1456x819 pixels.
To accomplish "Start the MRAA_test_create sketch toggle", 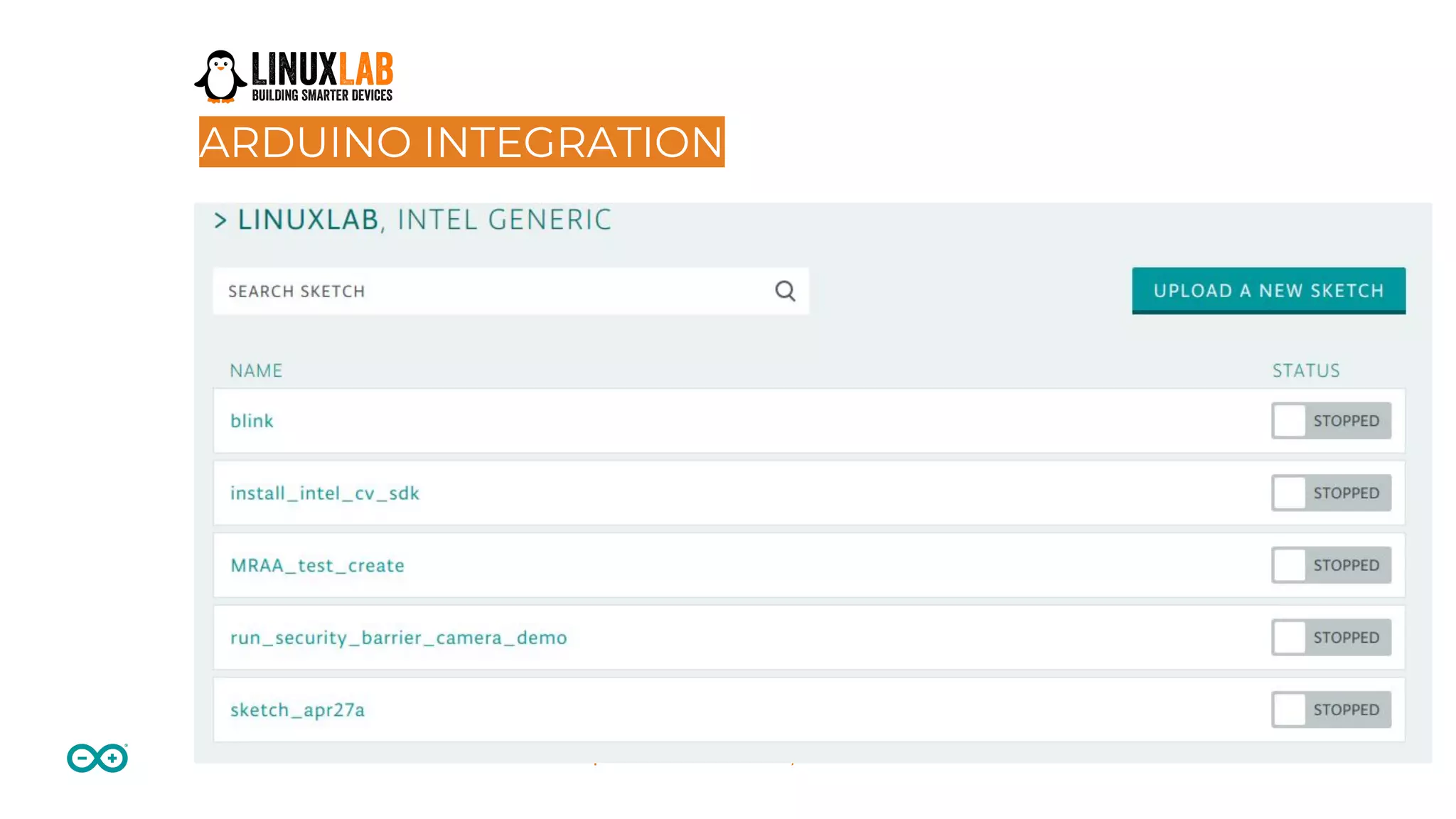I will click(x=1331, y=565).
